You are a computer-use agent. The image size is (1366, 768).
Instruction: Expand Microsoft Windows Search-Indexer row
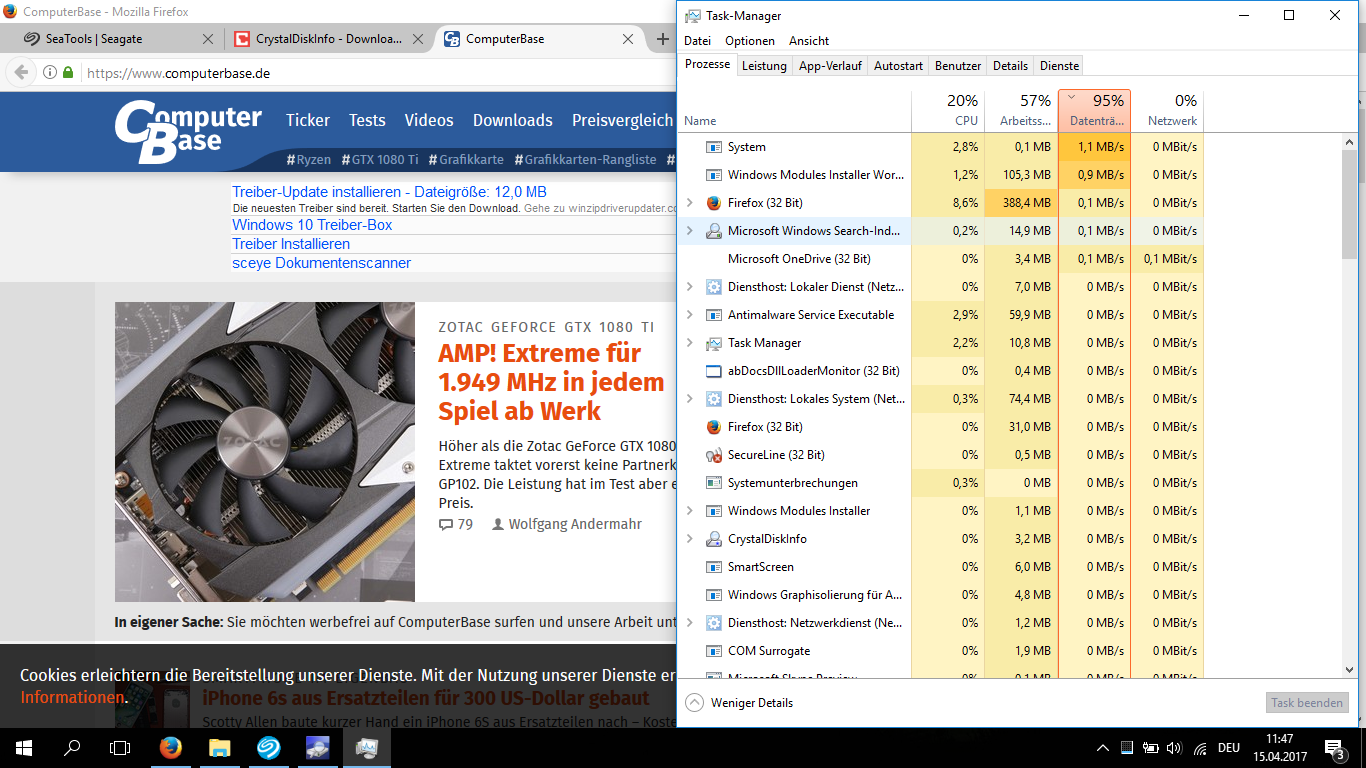[689, 231]
